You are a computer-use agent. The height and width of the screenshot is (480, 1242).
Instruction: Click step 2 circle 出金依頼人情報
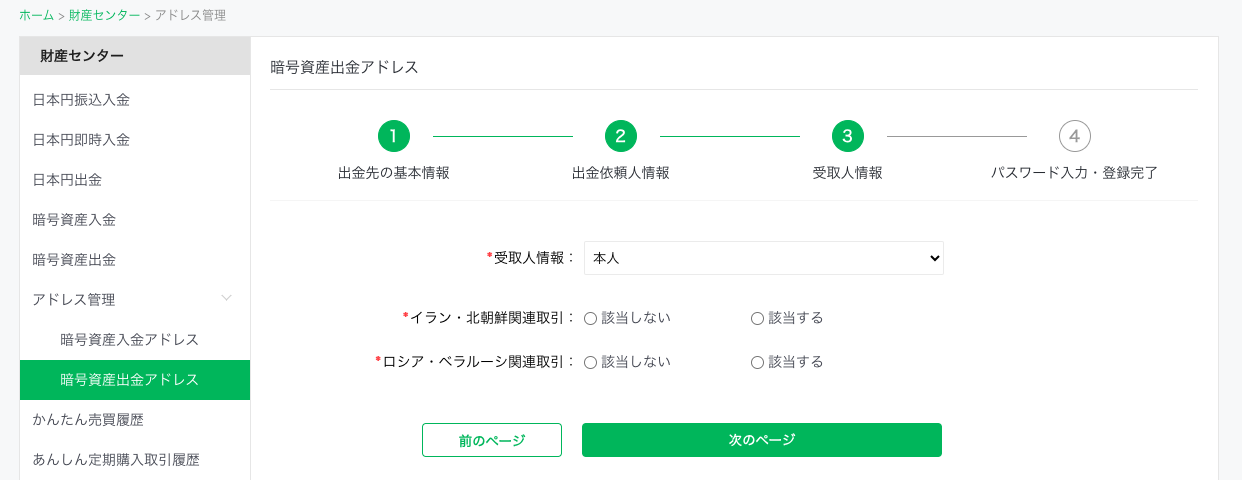[621, 136]
